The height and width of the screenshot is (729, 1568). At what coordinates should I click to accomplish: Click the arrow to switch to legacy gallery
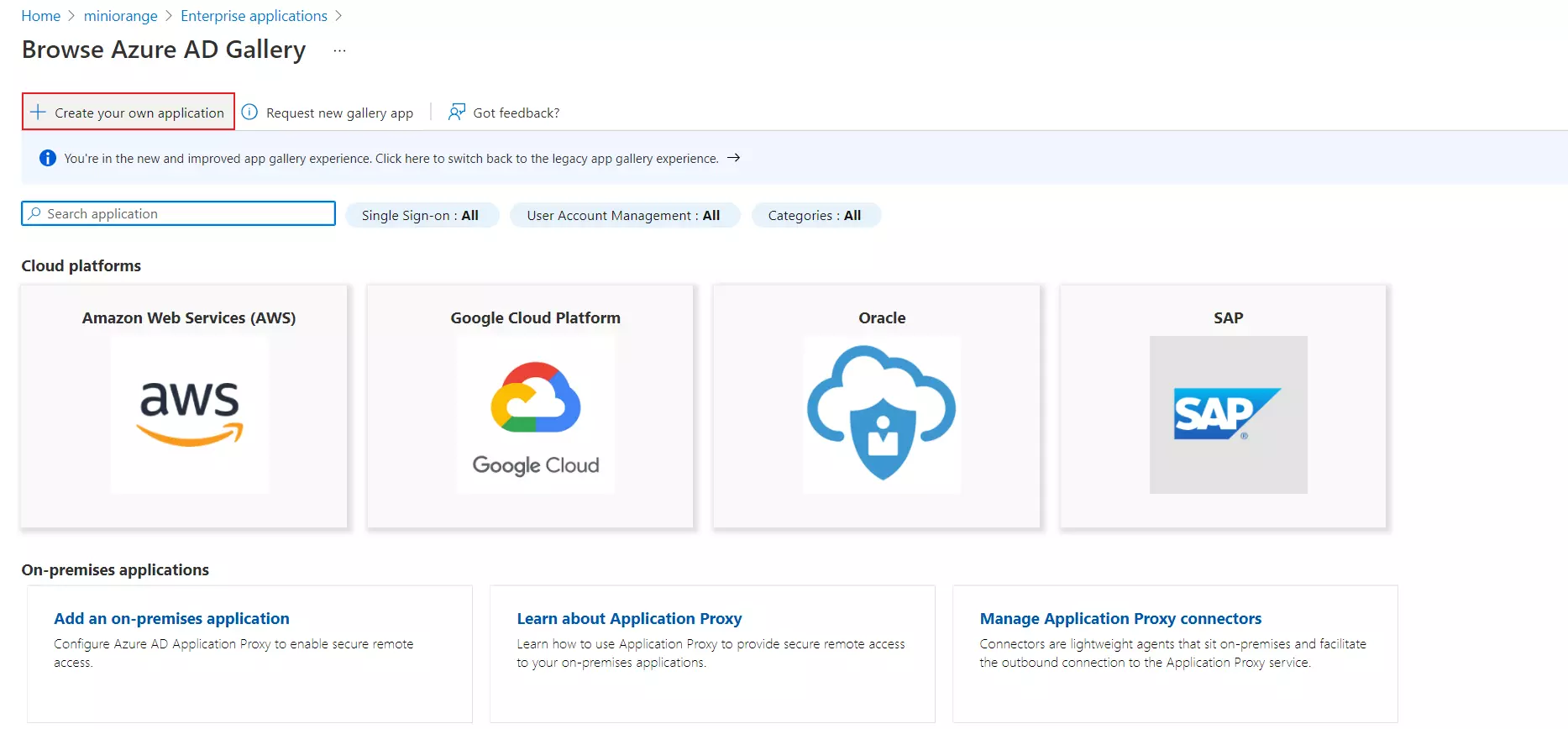(733, 158)
